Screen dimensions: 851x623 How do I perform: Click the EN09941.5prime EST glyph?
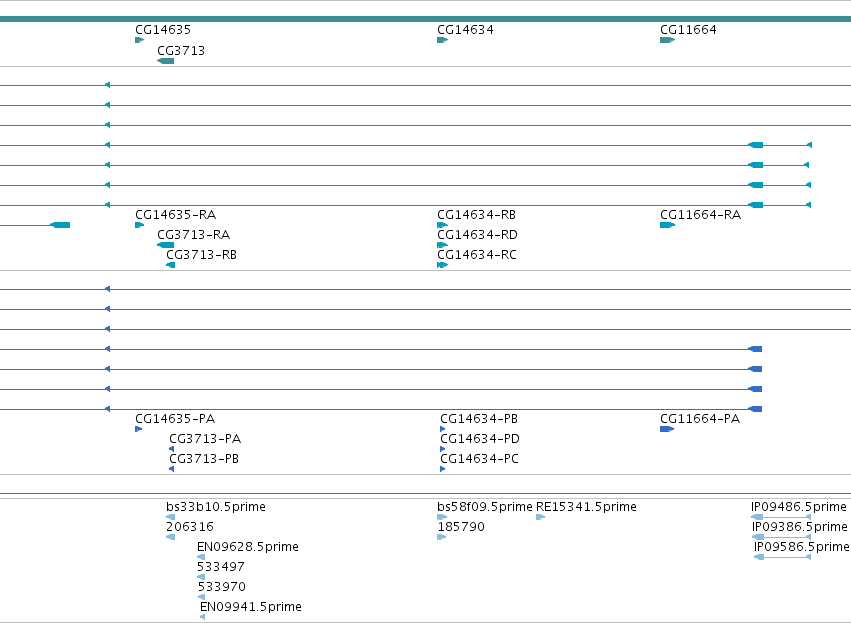tap(202, 617)
